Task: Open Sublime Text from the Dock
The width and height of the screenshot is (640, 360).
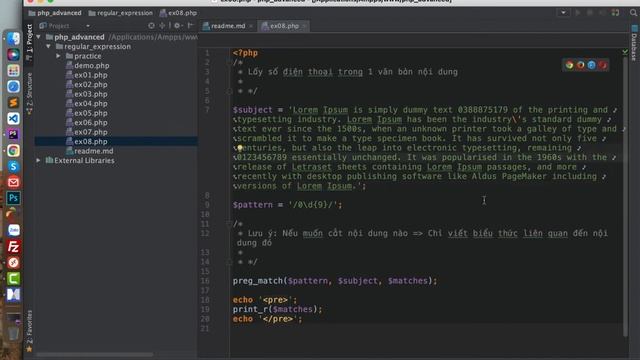Action: pyautogui.click(x=13, y=102)
